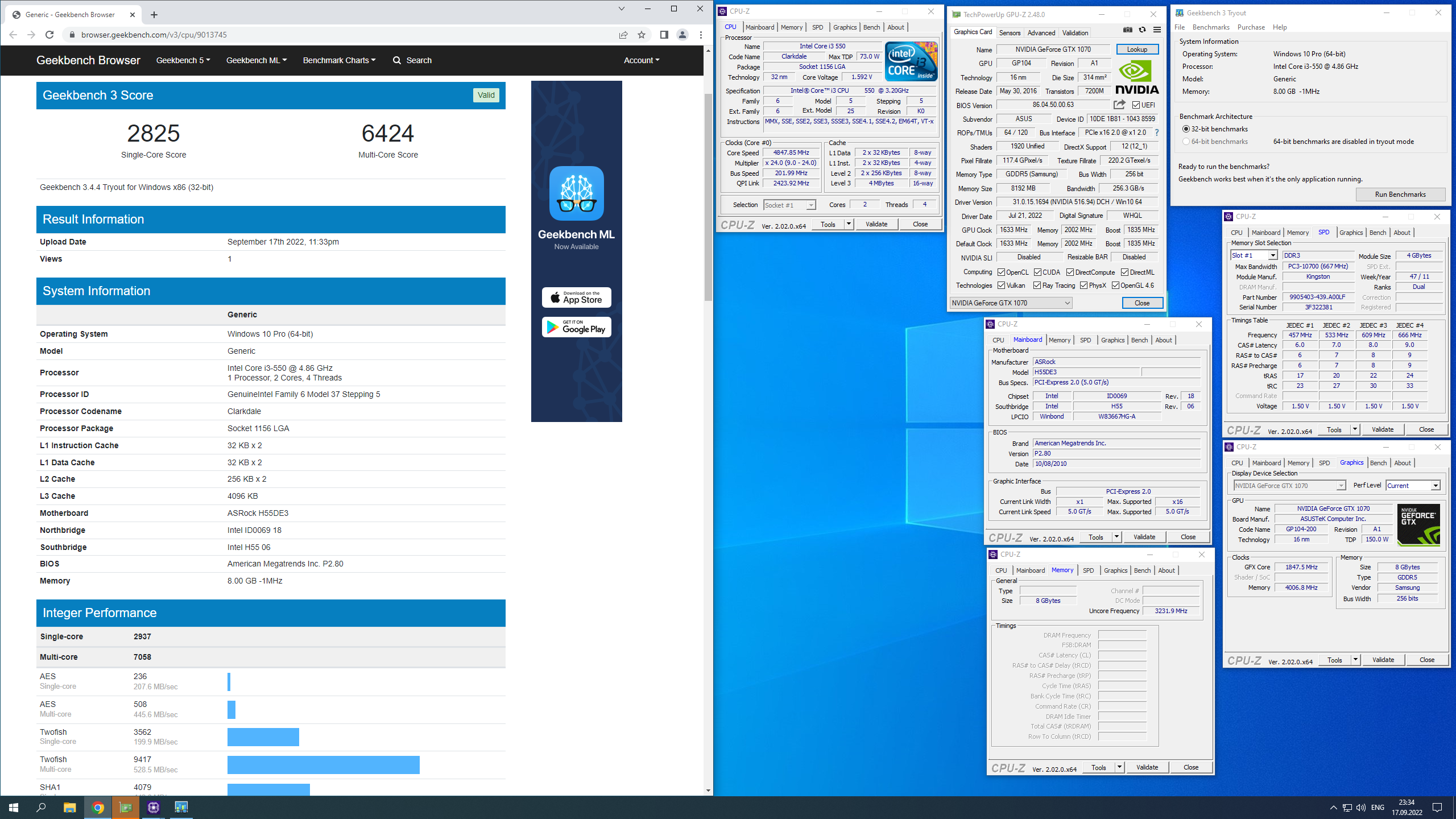Click the GPU-Z screenshot camera icon
The width and height of the screenshot is (1456, 819).
pos(1127,30)
